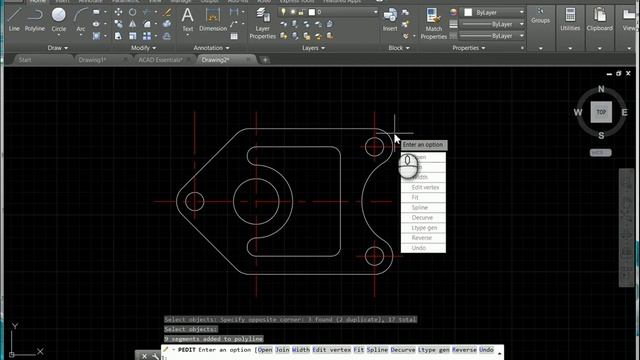640x360 pixels.
Task: Switch to the Start tab
Action: click(x=25, y=60)
